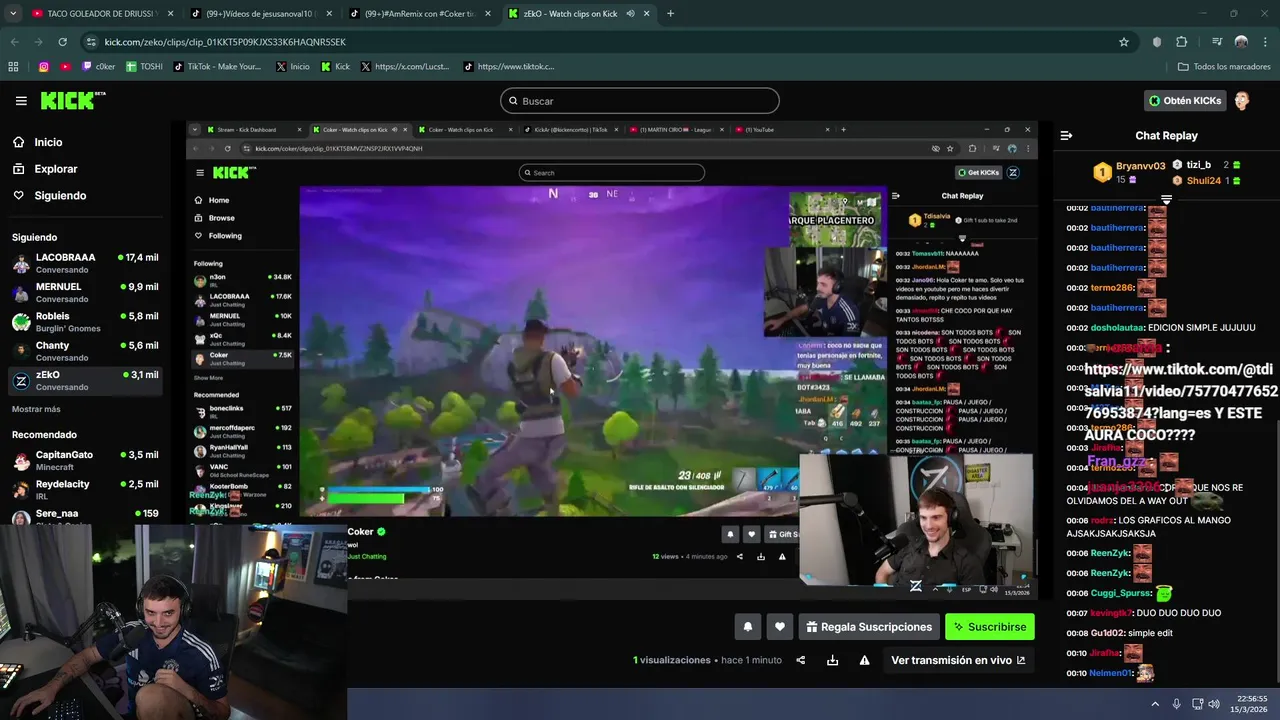
Task: Open the YouTube bookmark
Action: pos(66,67)
